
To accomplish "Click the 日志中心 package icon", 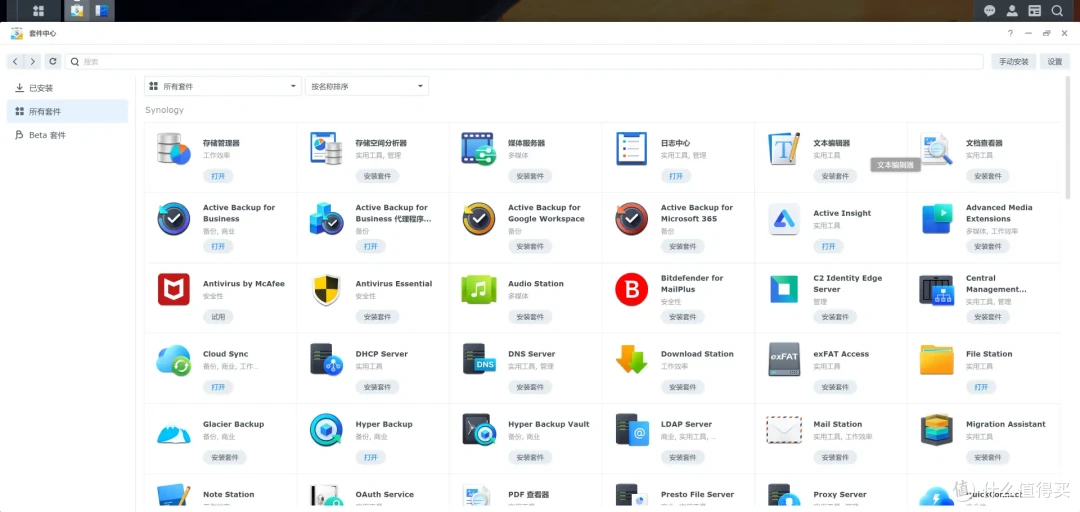I will click(632, 149).
